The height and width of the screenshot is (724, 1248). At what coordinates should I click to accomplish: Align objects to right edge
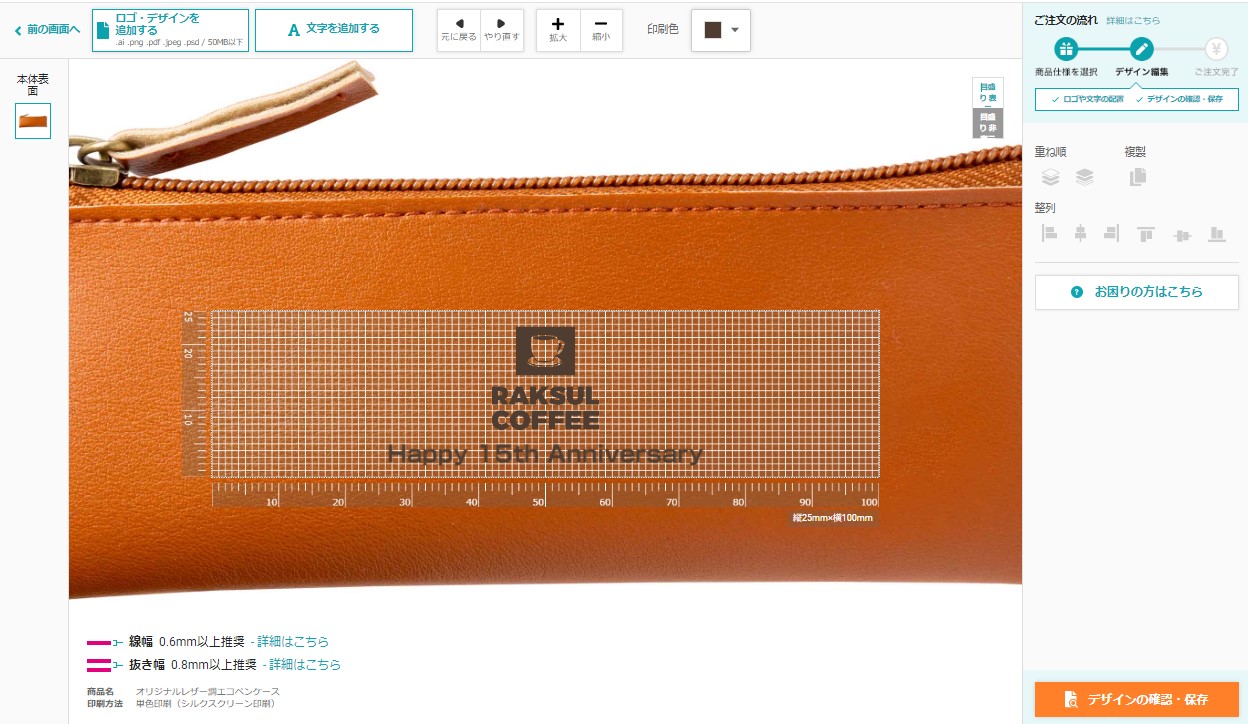(x=1111, y=233)
